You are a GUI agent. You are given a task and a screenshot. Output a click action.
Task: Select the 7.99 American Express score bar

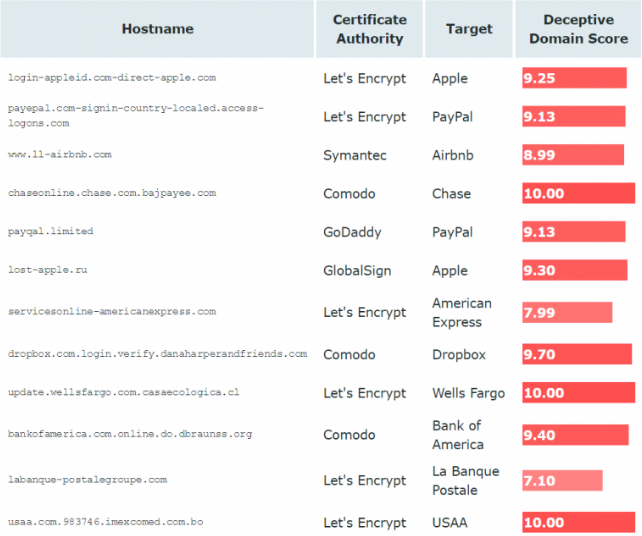566,312
